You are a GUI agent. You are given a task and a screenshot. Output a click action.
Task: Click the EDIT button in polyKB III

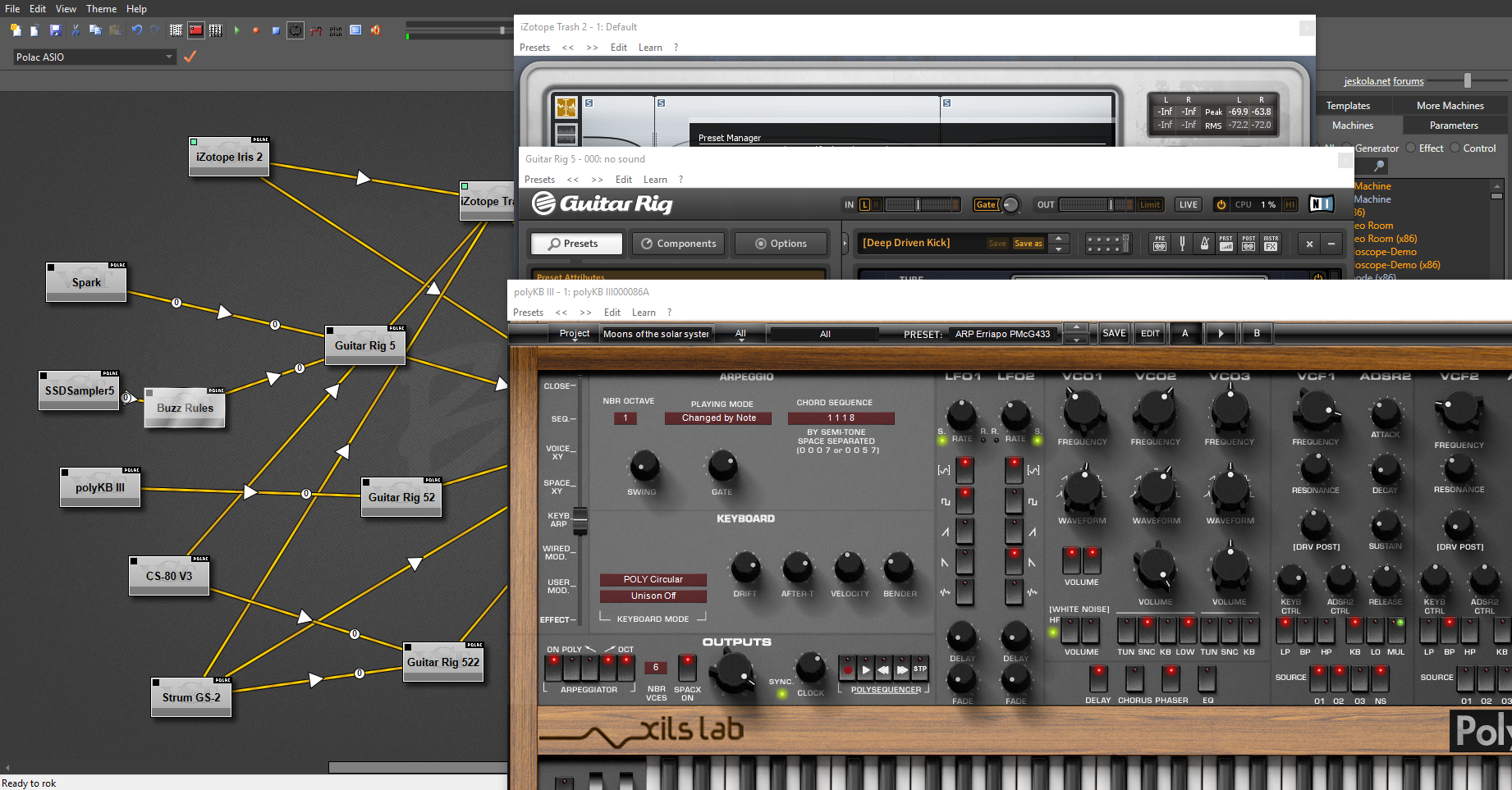(x=1150, y=333)
